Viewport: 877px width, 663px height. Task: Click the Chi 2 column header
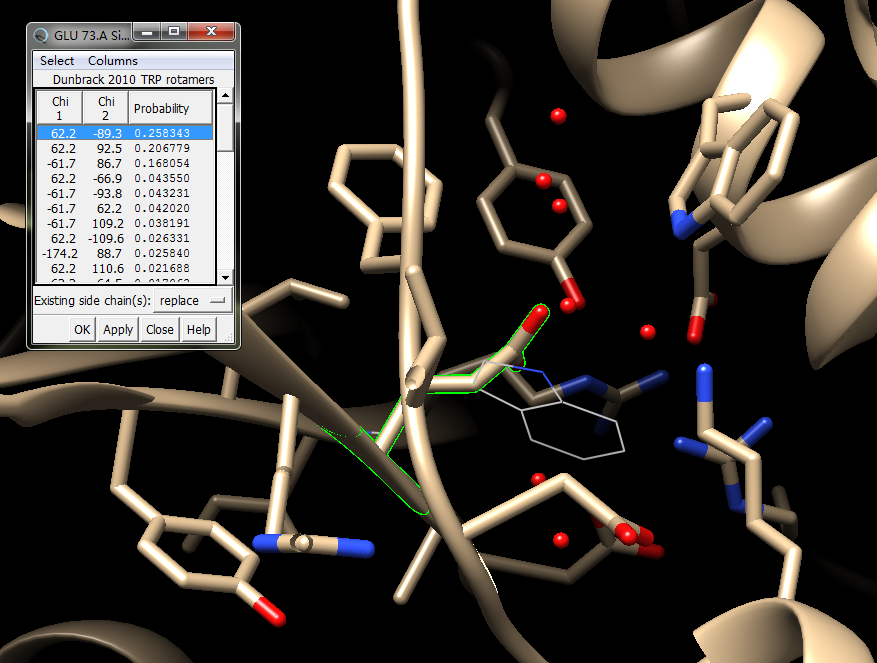click(105, 108)
